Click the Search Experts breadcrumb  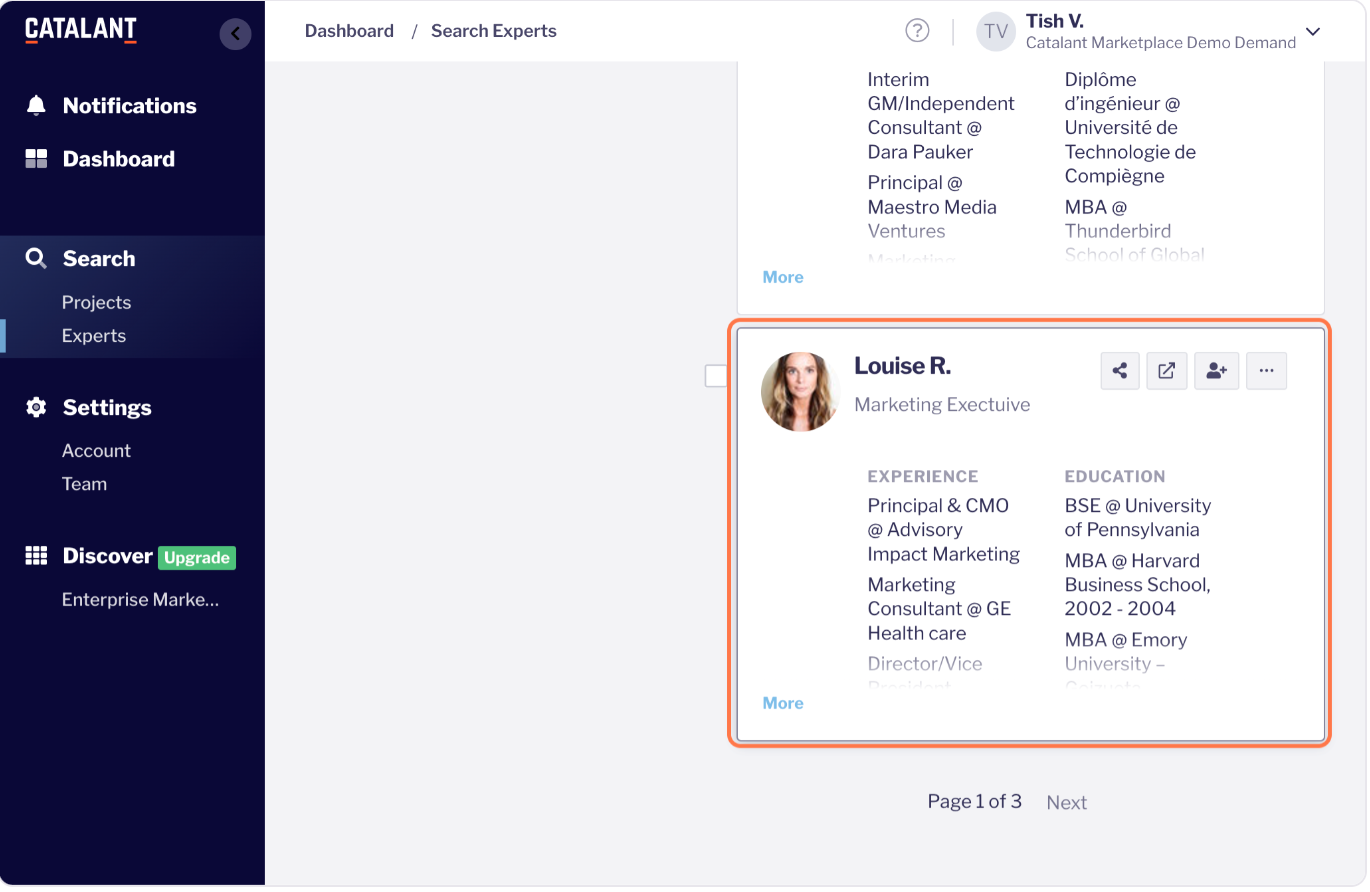494,31
